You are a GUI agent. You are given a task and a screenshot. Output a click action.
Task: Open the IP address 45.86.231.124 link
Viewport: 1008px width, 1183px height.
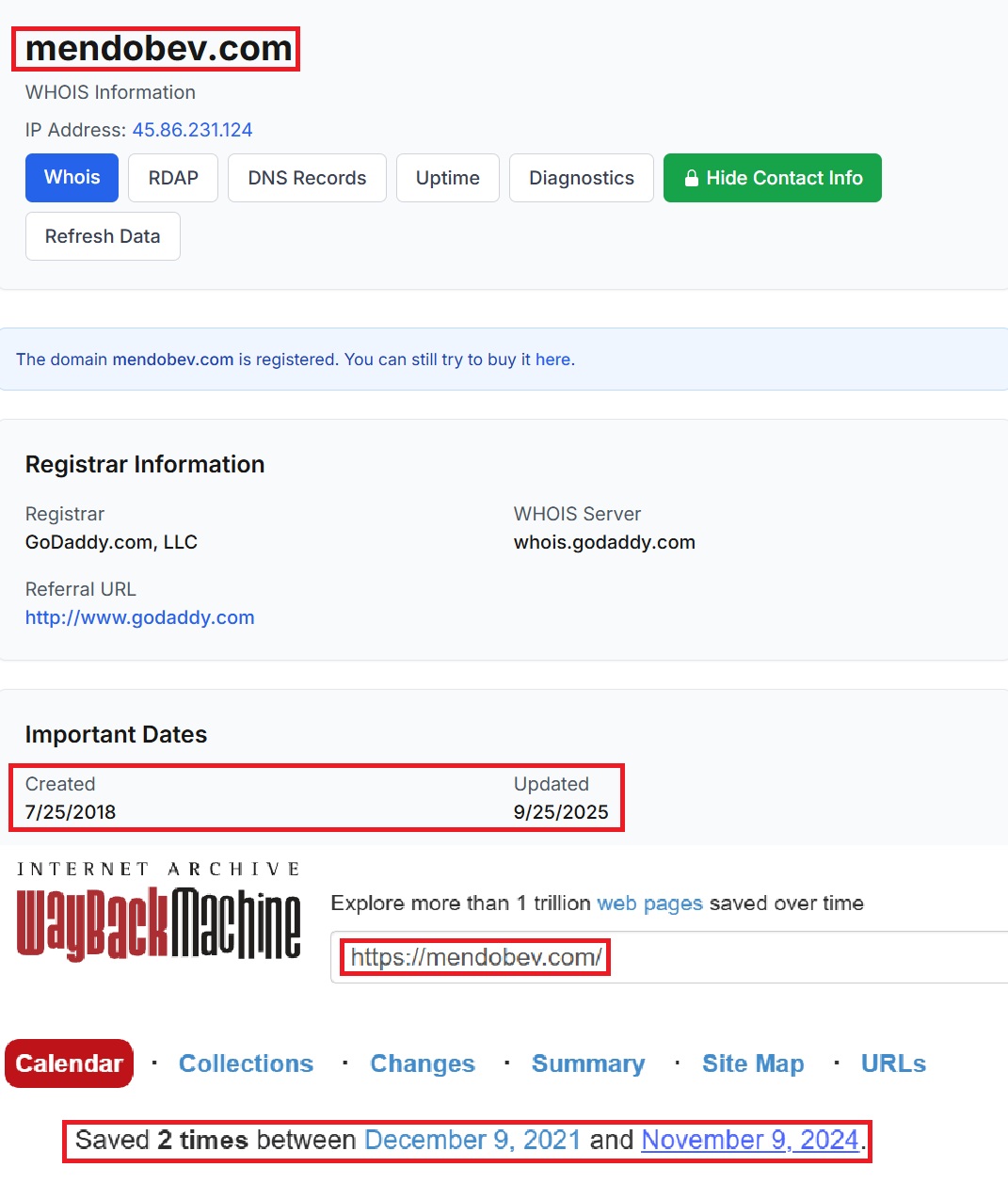pyautogui.click(x=192, y=130)
